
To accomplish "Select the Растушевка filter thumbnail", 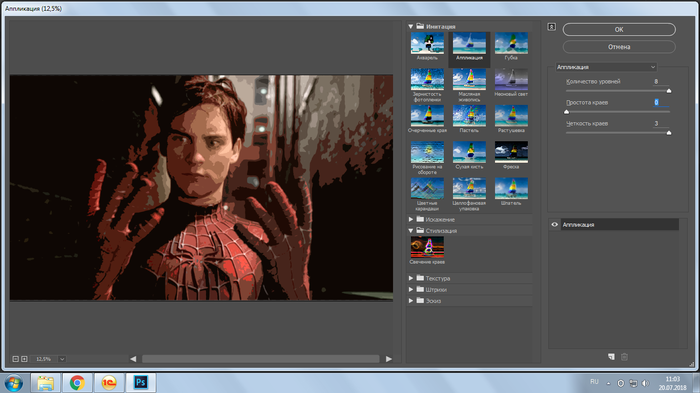I will [511, 116].
